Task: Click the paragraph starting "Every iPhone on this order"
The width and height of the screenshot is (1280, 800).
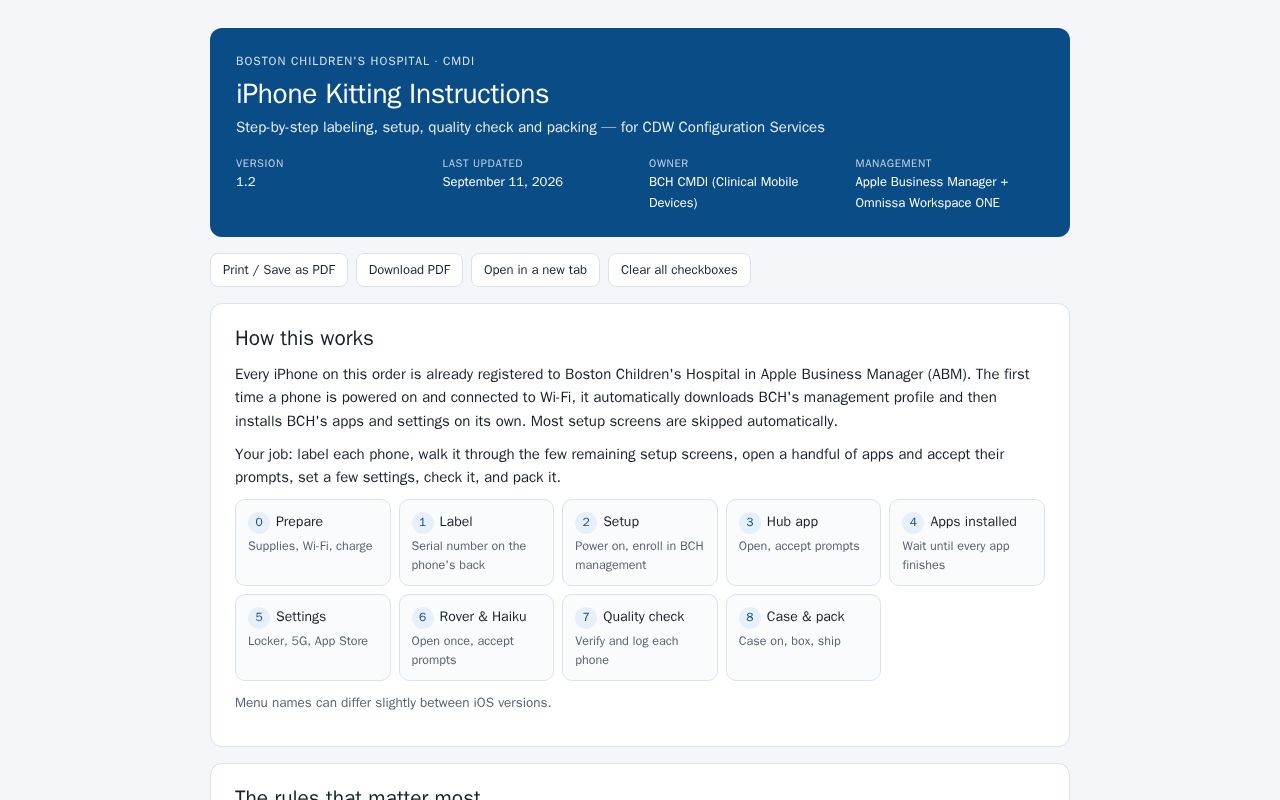Action: pyautogui.click(x=640, y=398)
